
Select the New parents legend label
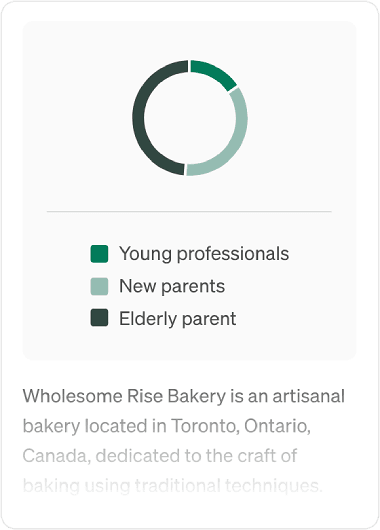click(x=172, y=286)
